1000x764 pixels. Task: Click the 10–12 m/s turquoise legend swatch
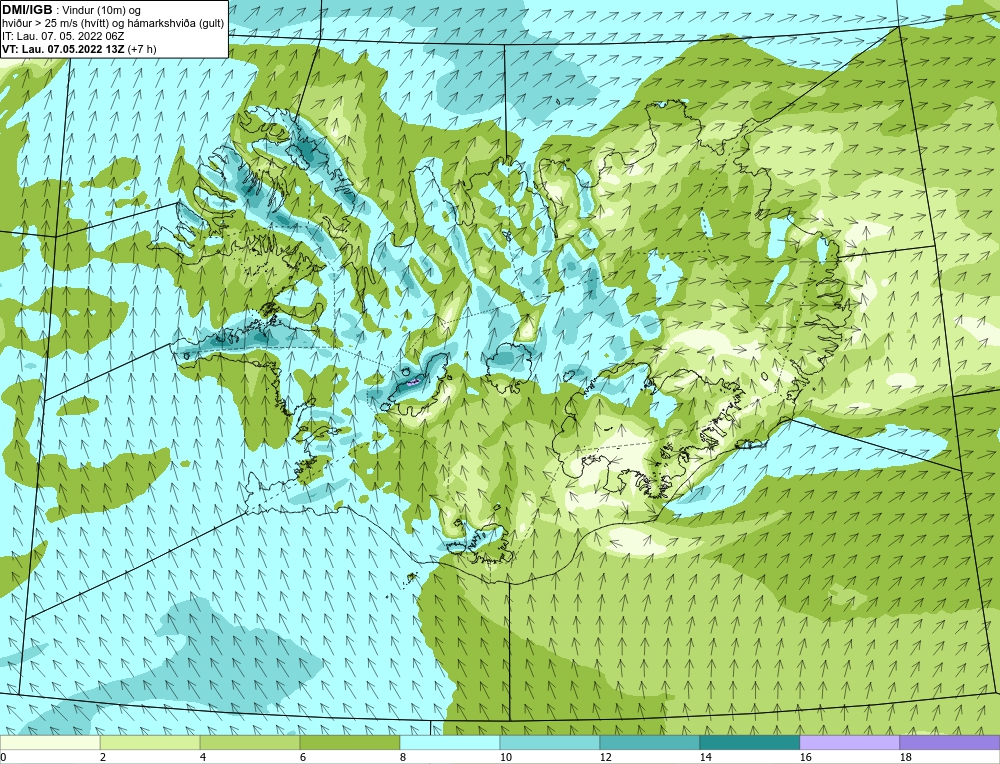[x=550, y=742]
